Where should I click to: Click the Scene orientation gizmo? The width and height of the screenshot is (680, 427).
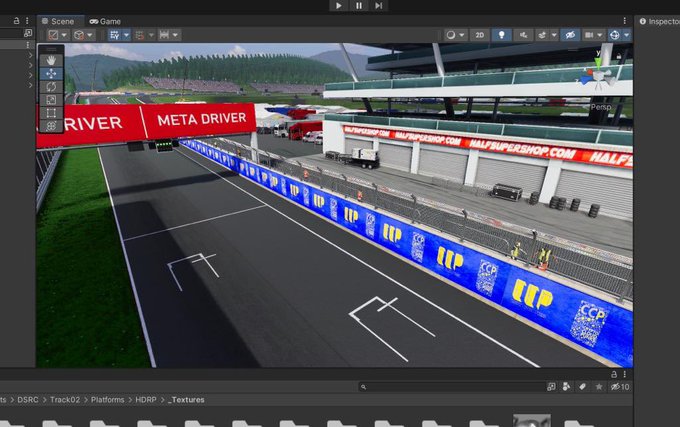click(598, 76)
